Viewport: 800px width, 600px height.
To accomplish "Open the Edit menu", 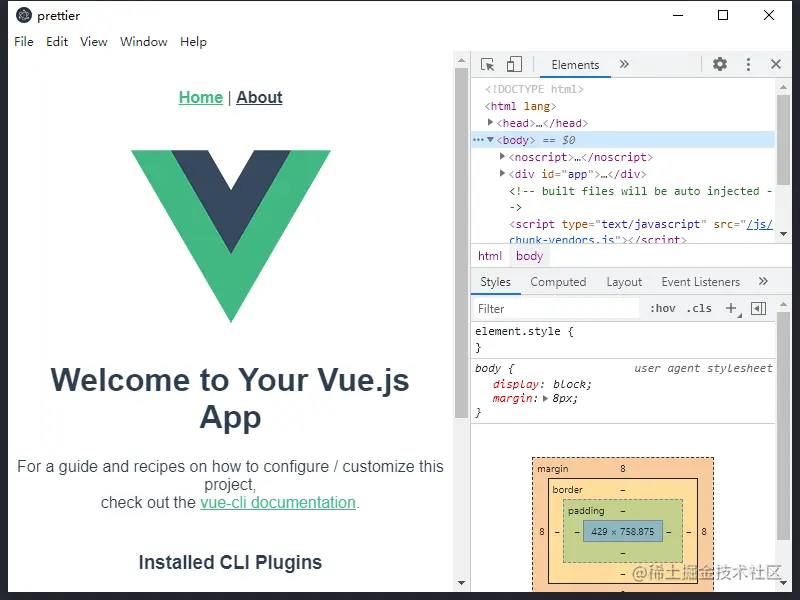I will coord(57,41).
